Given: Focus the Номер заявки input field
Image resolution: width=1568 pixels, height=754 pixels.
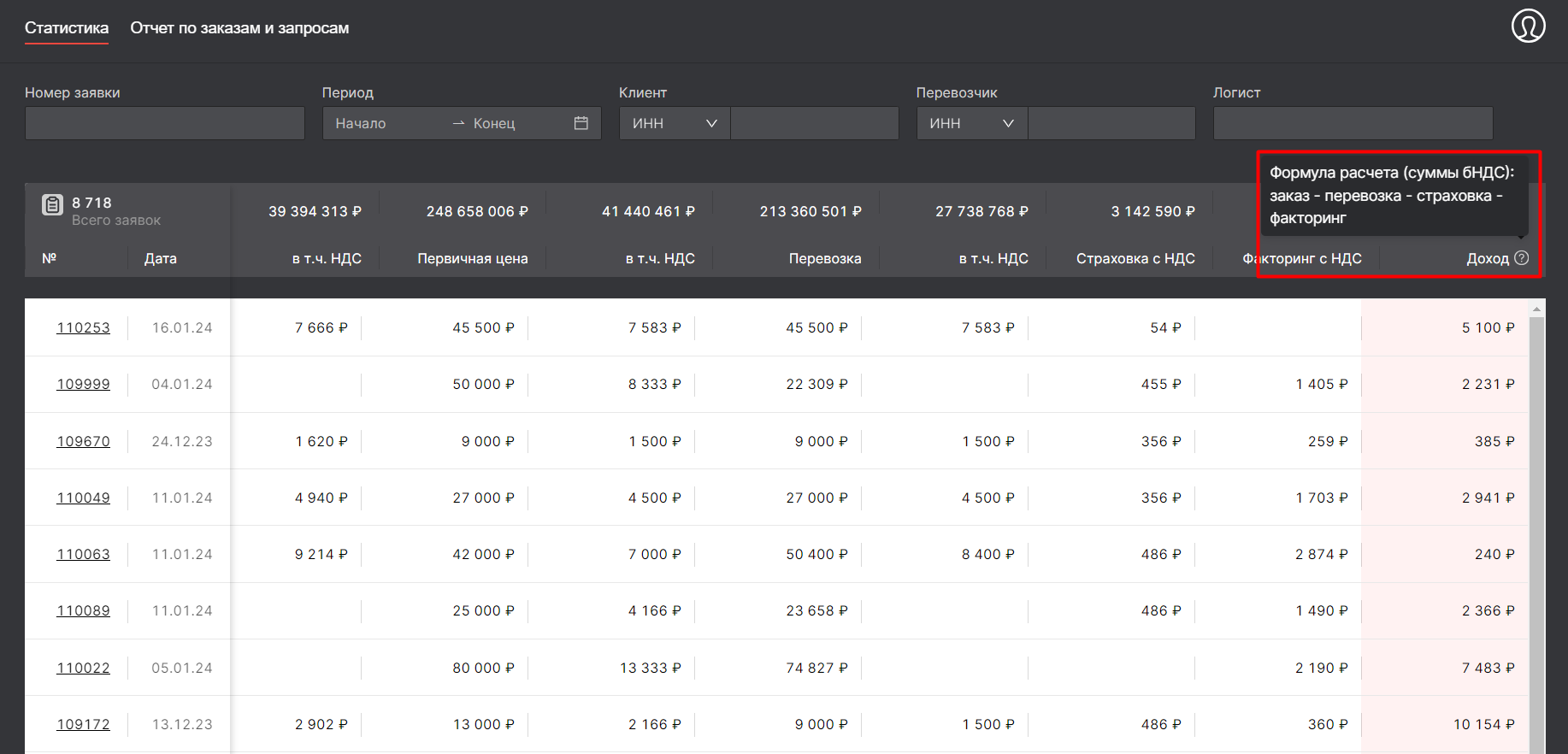Looking at the screenshot, I should coord(165,123).
